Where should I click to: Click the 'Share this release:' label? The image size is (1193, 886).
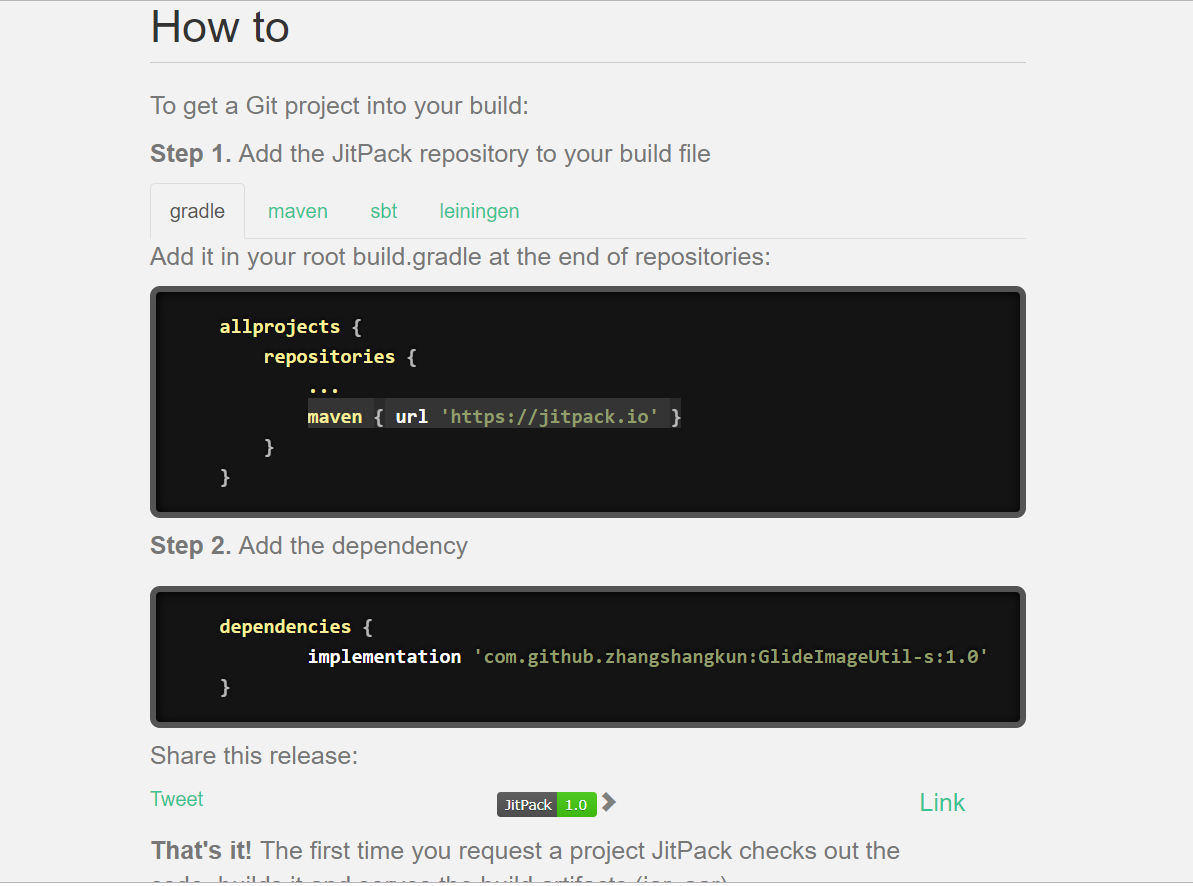(x=253, y=756)
